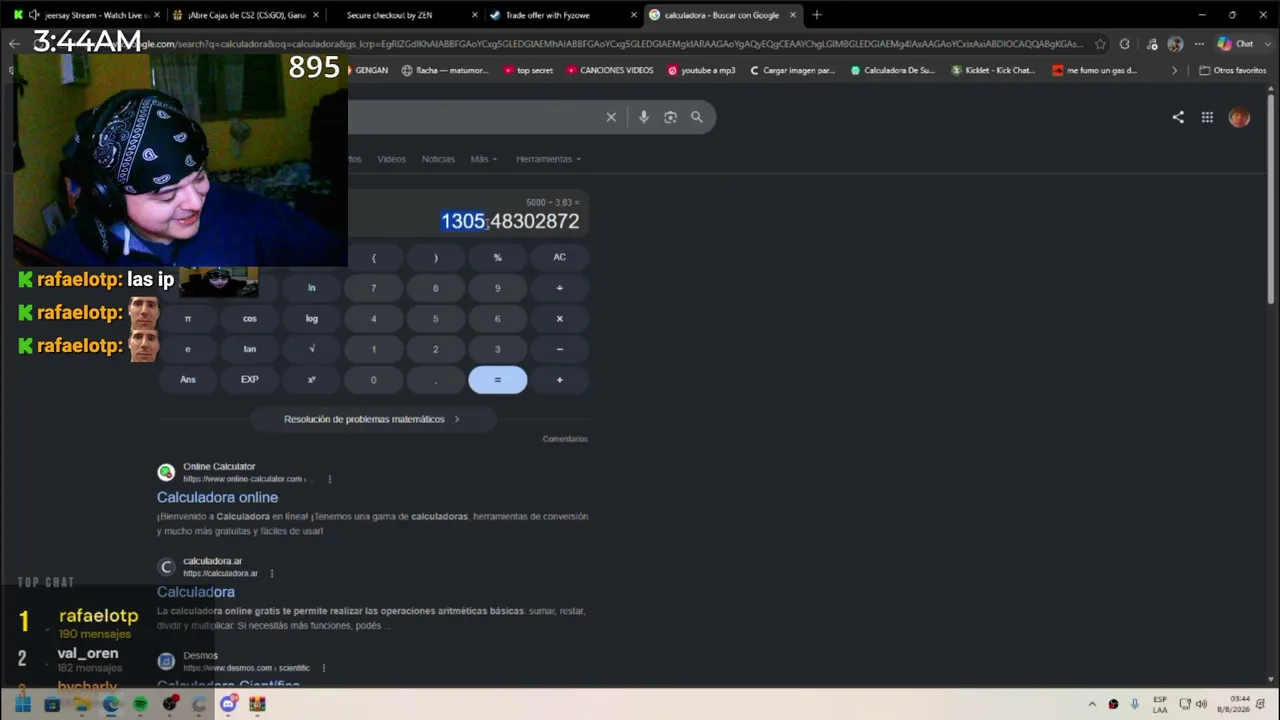Click the calculator multiply button
The width and height of the screenshot is (1280, 720).
pos(559,319)
